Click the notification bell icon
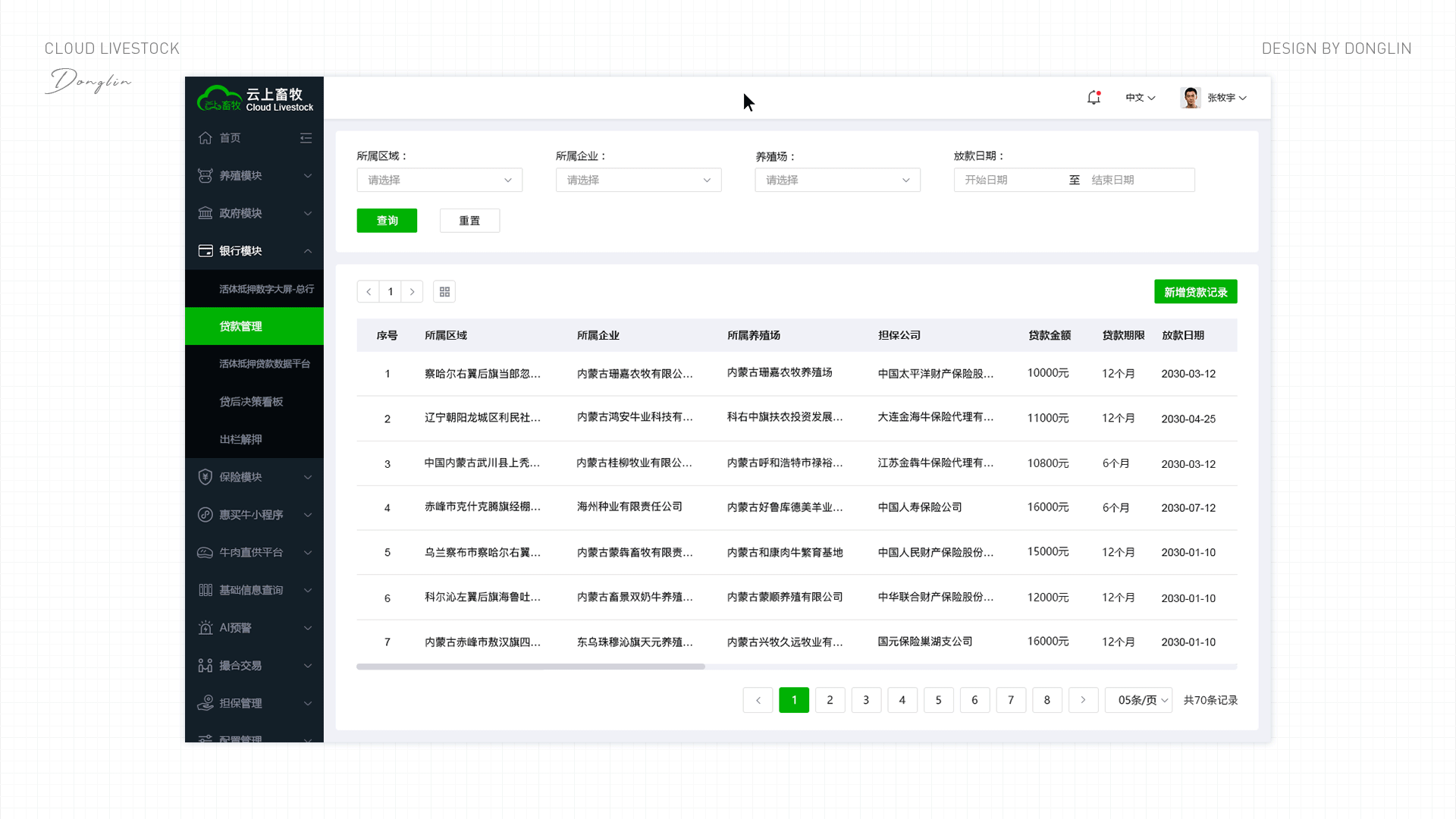1456x819 pixels. tap(1093, 98)
